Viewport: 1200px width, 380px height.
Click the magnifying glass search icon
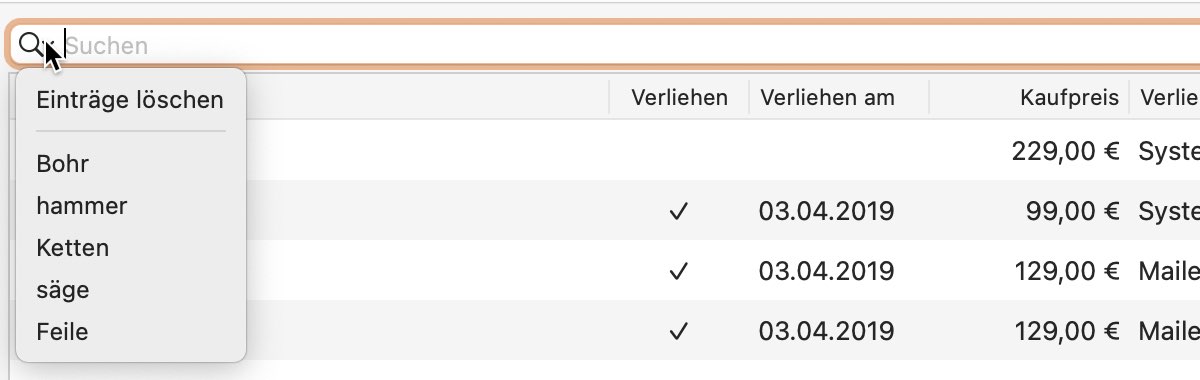(31, 43)
